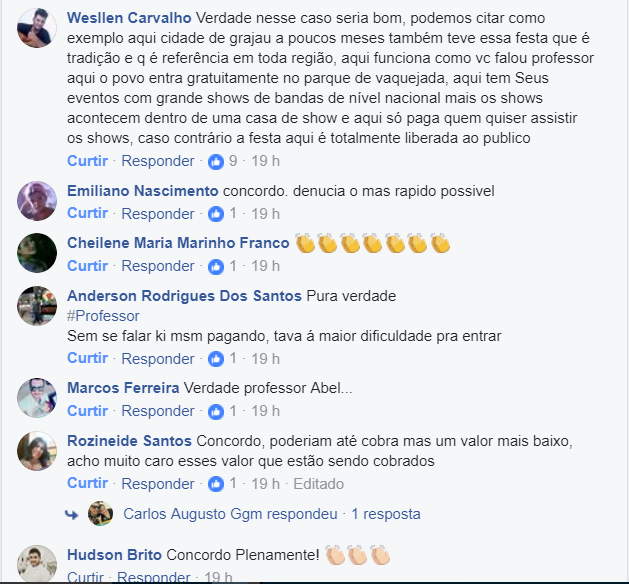Screen dimensions: 629x584
Task: Open Wesllen Carvalho's profile name link
Action: 129,18
